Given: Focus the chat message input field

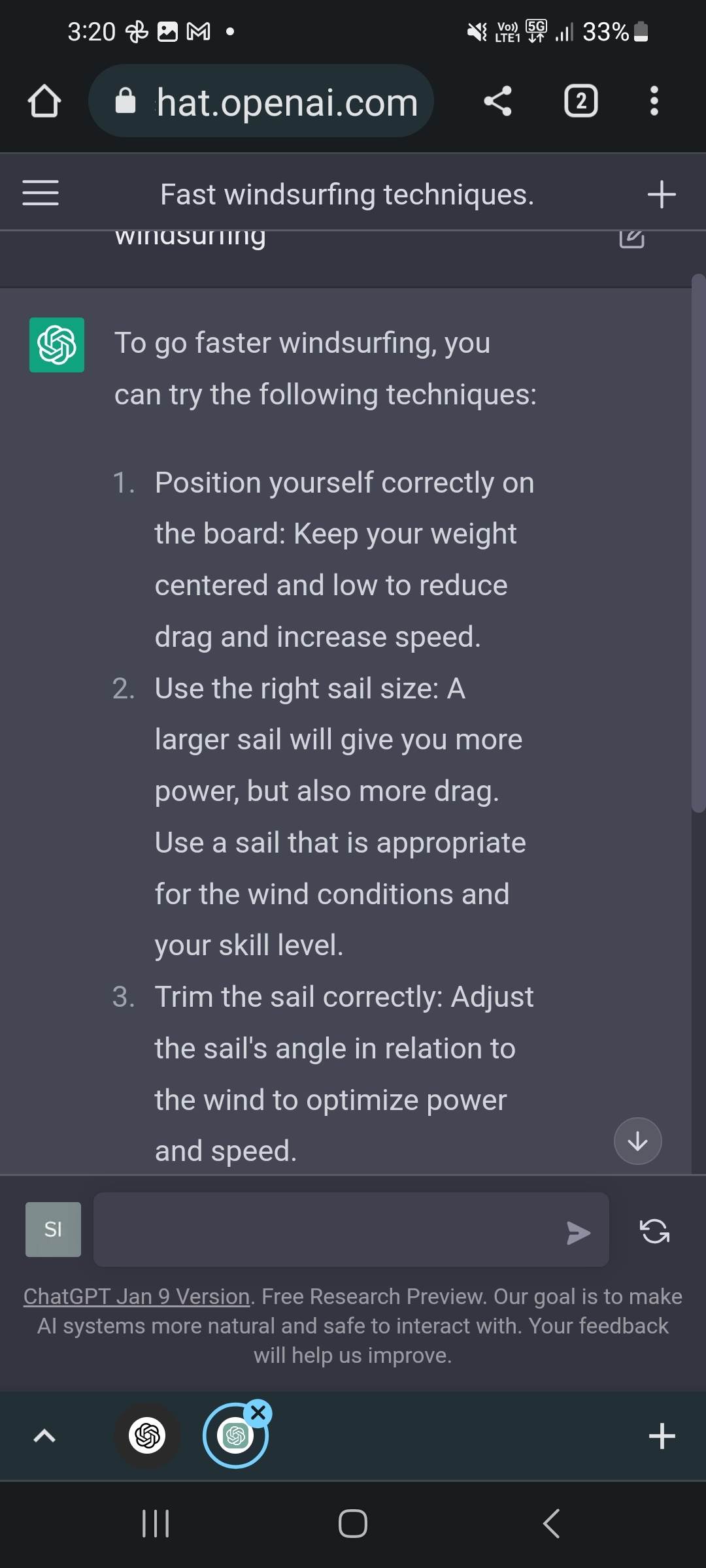Looking at the screenshot, I should [x=327, y=1230].
